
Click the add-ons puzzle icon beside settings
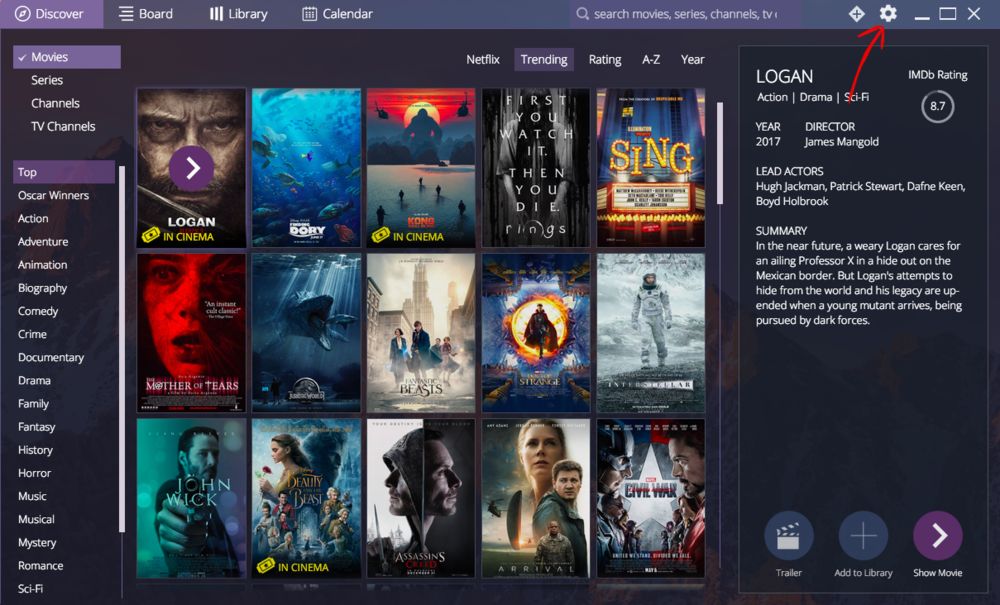point(857,13)
